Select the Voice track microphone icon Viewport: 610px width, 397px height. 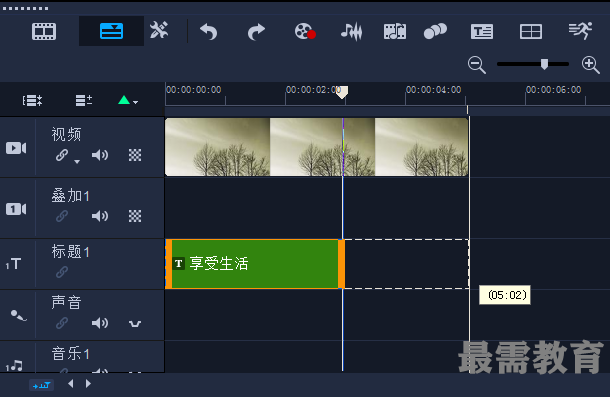(x=18, y=315)
